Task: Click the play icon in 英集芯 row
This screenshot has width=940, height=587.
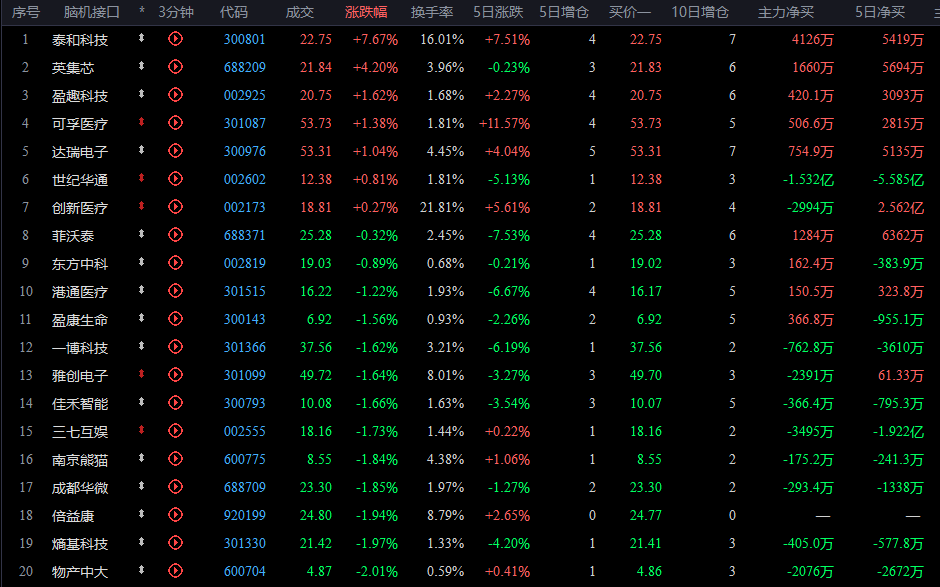Action: tap(175, 67)
